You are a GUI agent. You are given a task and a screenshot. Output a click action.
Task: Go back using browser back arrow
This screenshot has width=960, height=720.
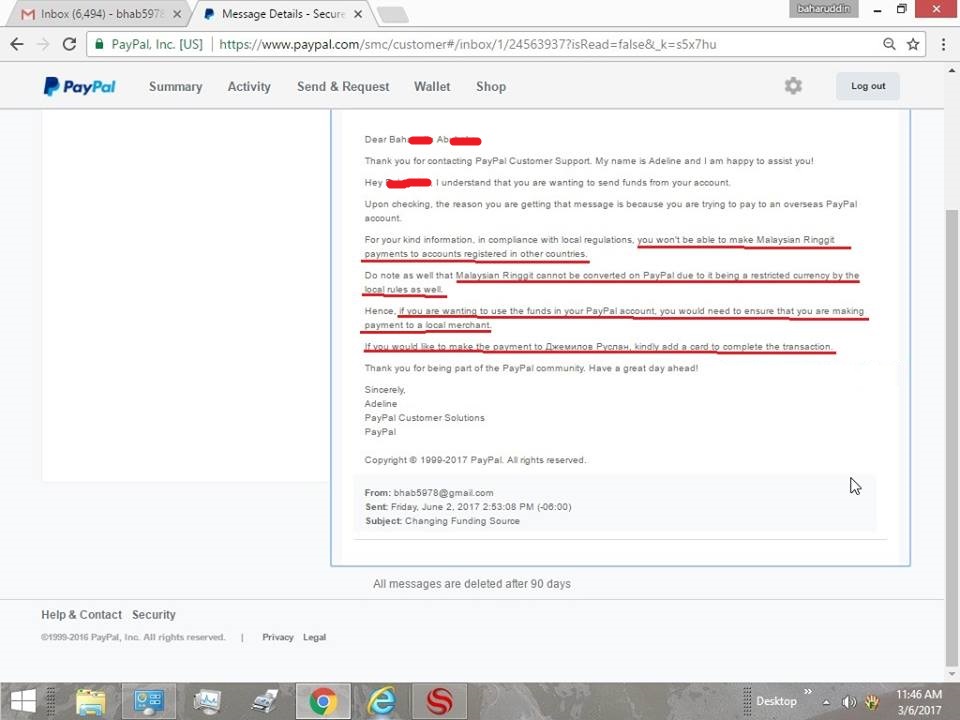pos(17,44)
